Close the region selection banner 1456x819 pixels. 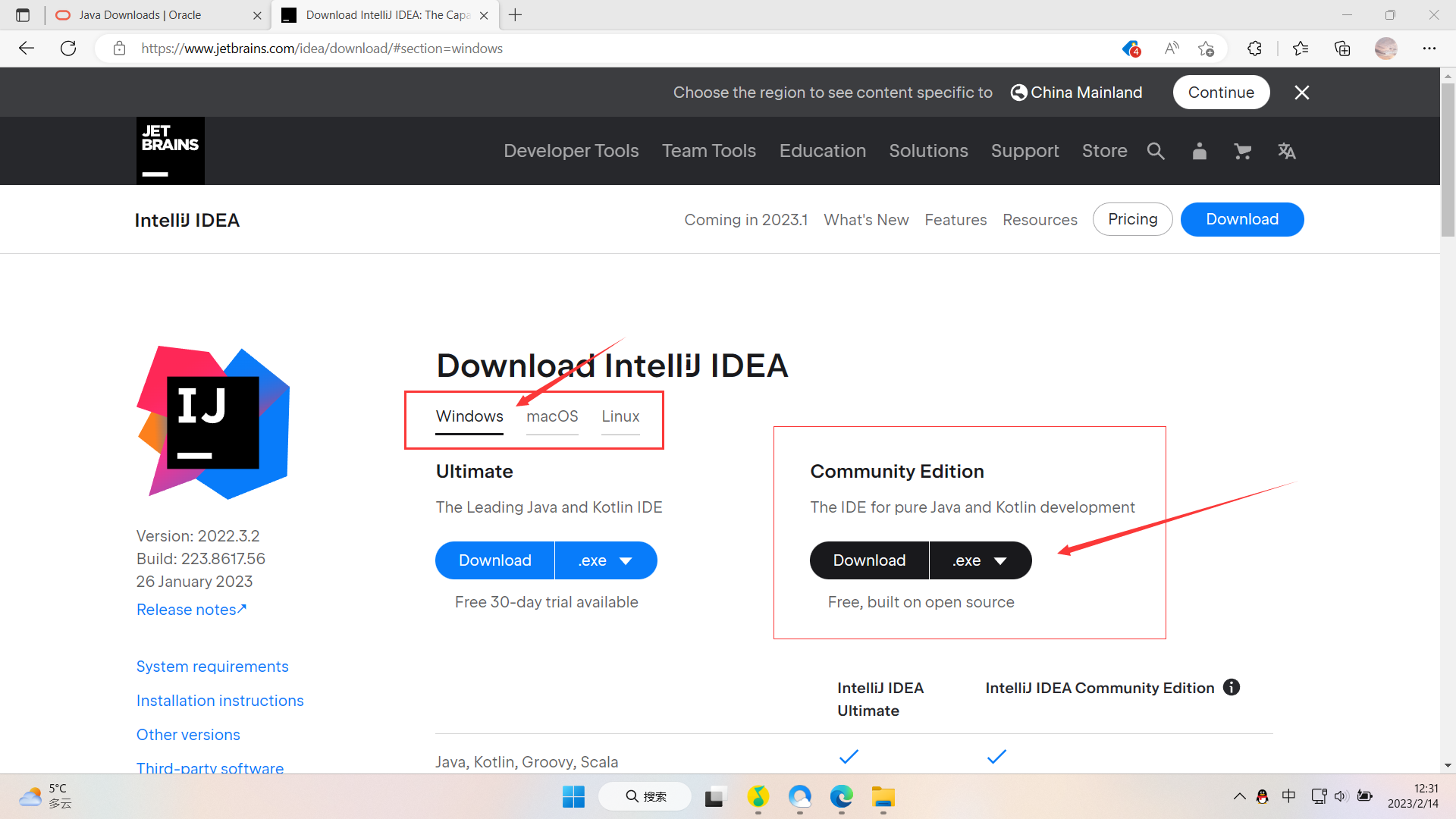(1302, 93)
